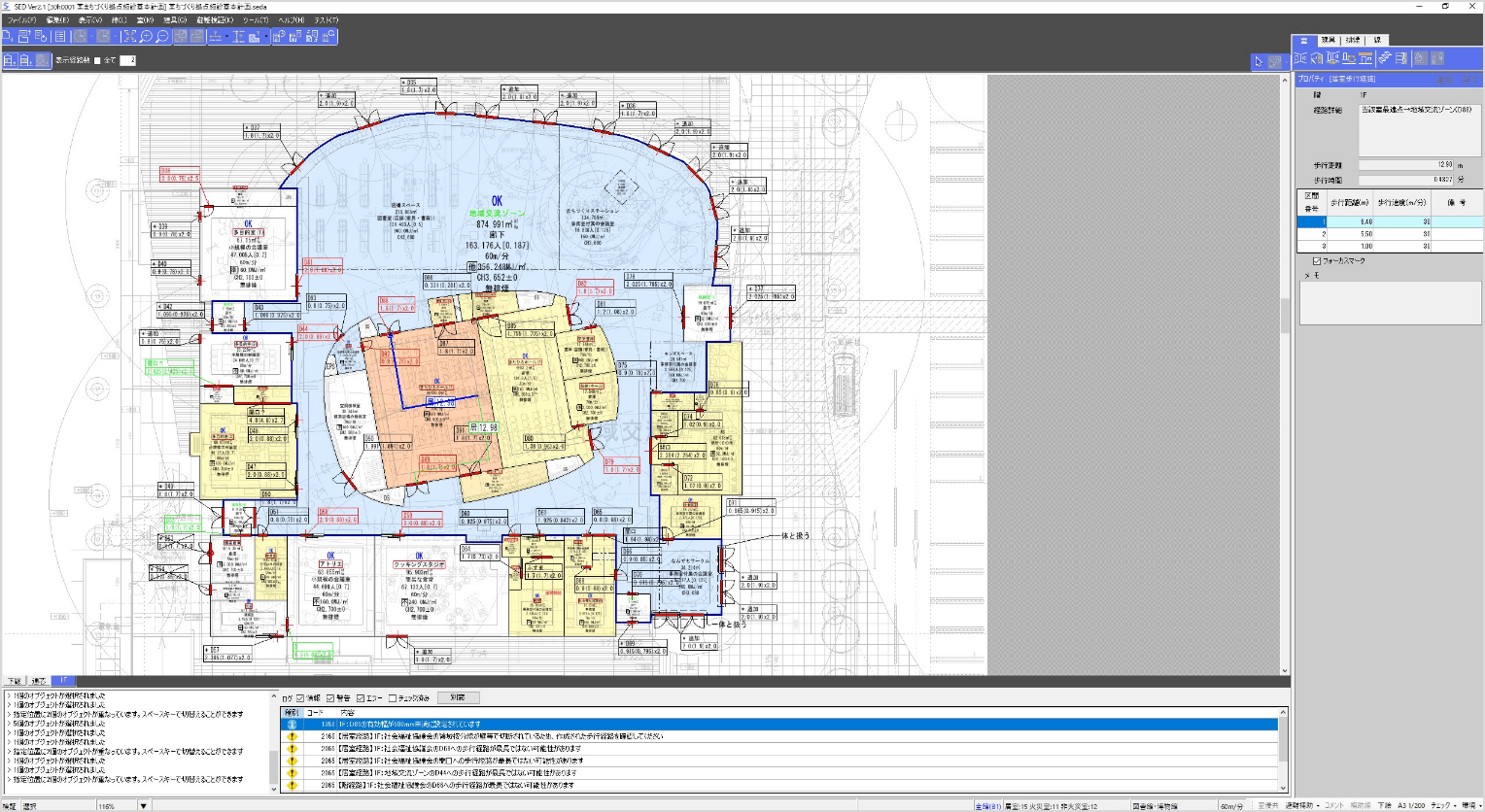Click the zoom out magnifier icon

(162, 36)
